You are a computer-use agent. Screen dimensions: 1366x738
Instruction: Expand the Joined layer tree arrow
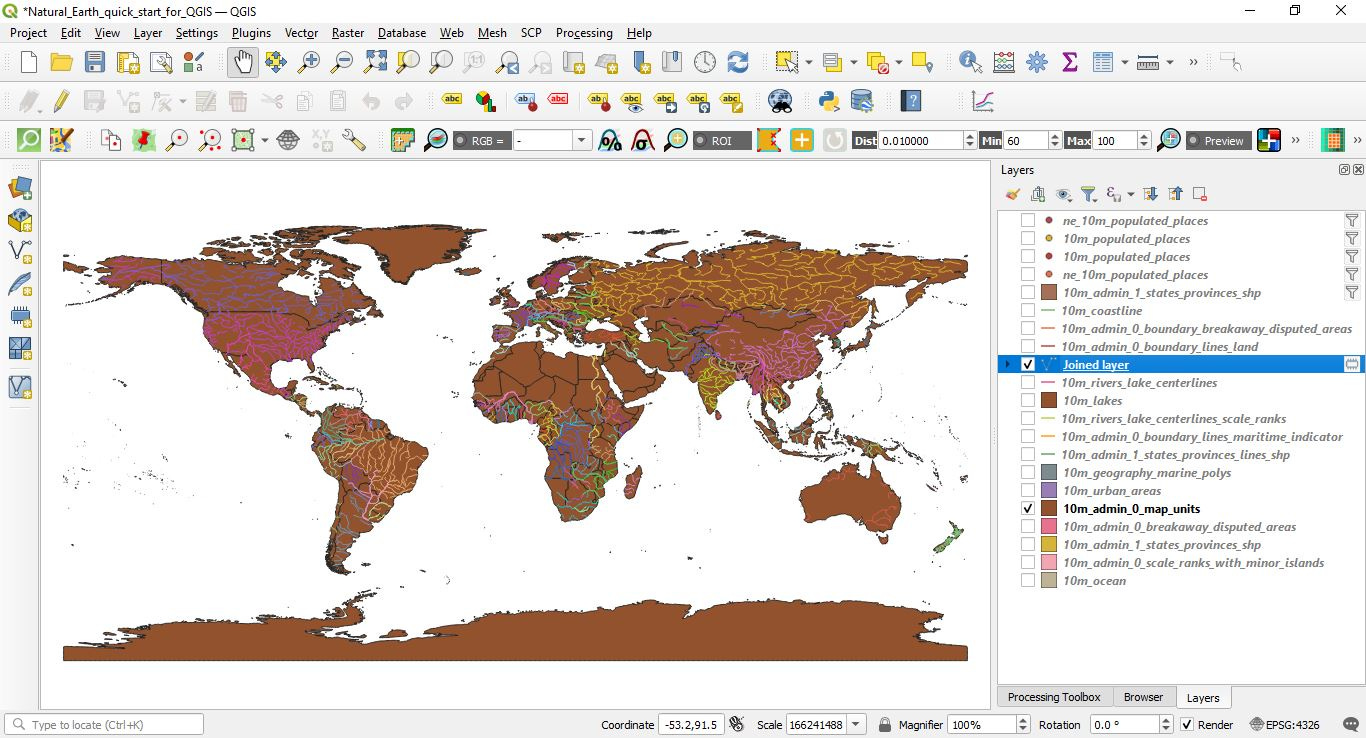(1007, 364)
